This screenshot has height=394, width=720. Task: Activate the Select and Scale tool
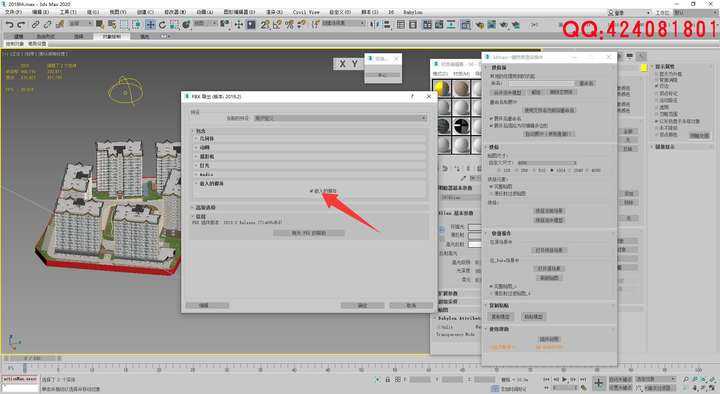(174, 25)
